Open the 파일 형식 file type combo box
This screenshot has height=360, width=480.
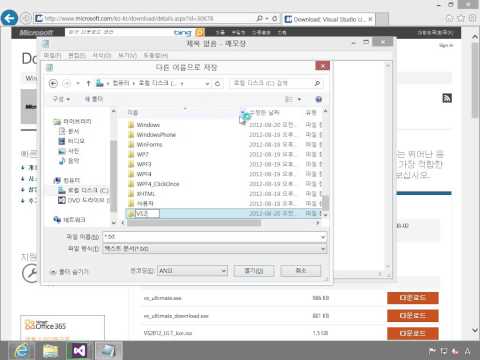215,249
